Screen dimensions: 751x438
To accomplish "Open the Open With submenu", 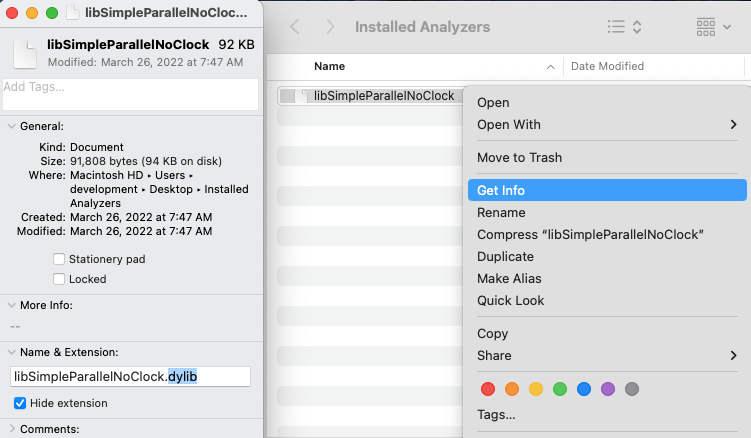I will point(607,125).
